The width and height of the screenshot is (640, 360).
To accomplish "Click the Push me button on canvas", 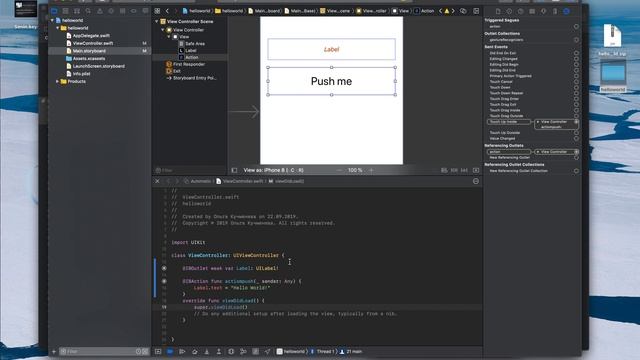I will pos(331,81).
